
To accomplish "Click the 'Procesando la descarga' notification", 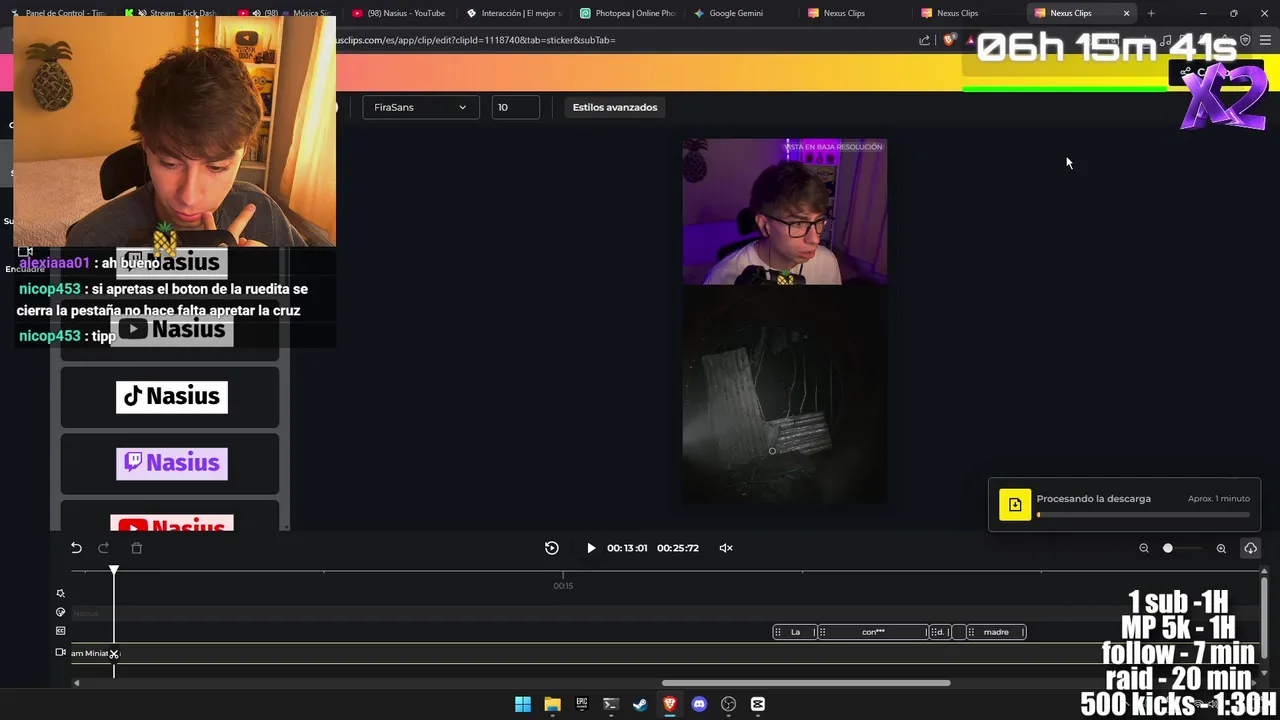I will (1124, 505).
